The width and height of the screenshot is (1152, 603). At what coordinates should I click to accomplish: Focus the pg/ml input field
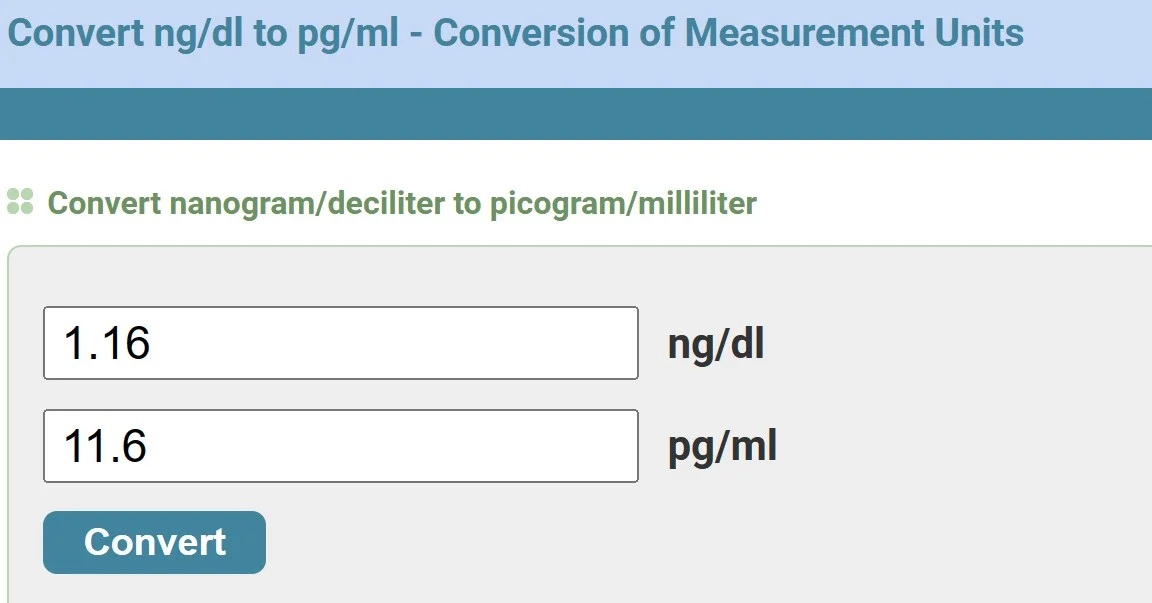[340, 446]
